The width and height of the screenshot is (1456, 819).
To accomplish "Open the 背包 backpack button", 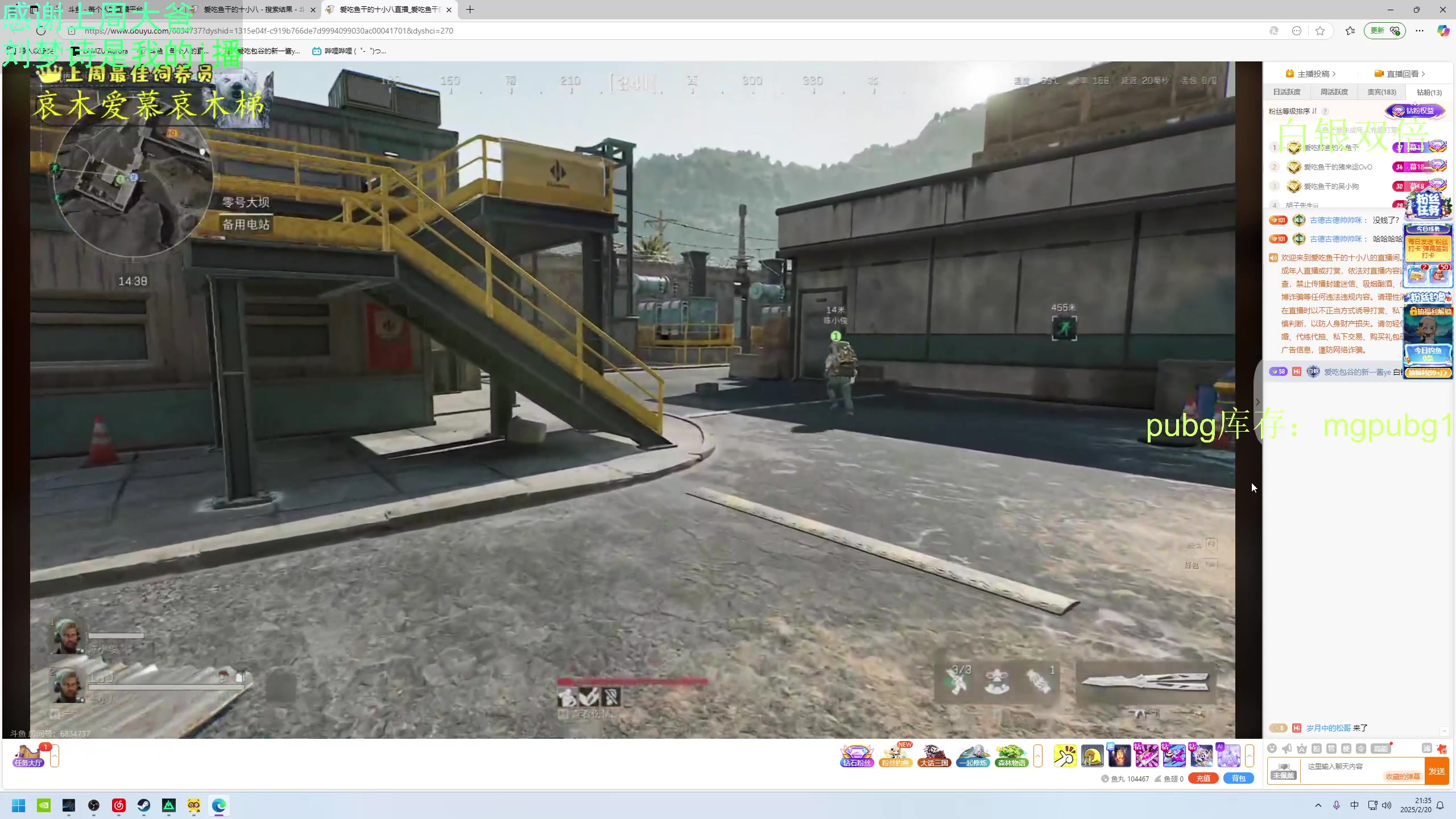I will coord(1239,779).
